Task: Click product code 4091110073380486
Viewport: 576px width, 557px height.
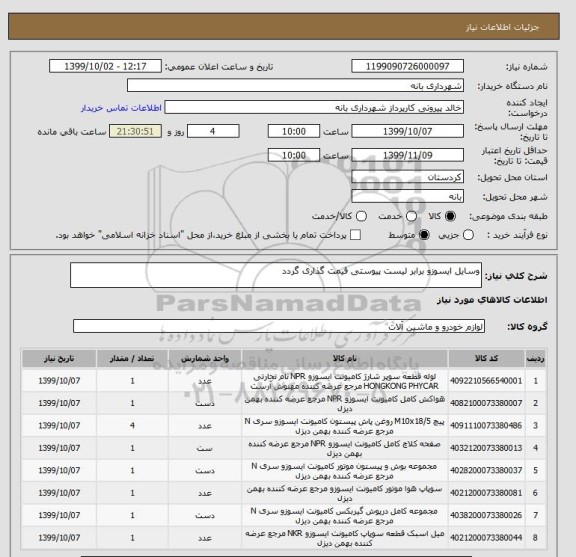Action: [486, 425]
